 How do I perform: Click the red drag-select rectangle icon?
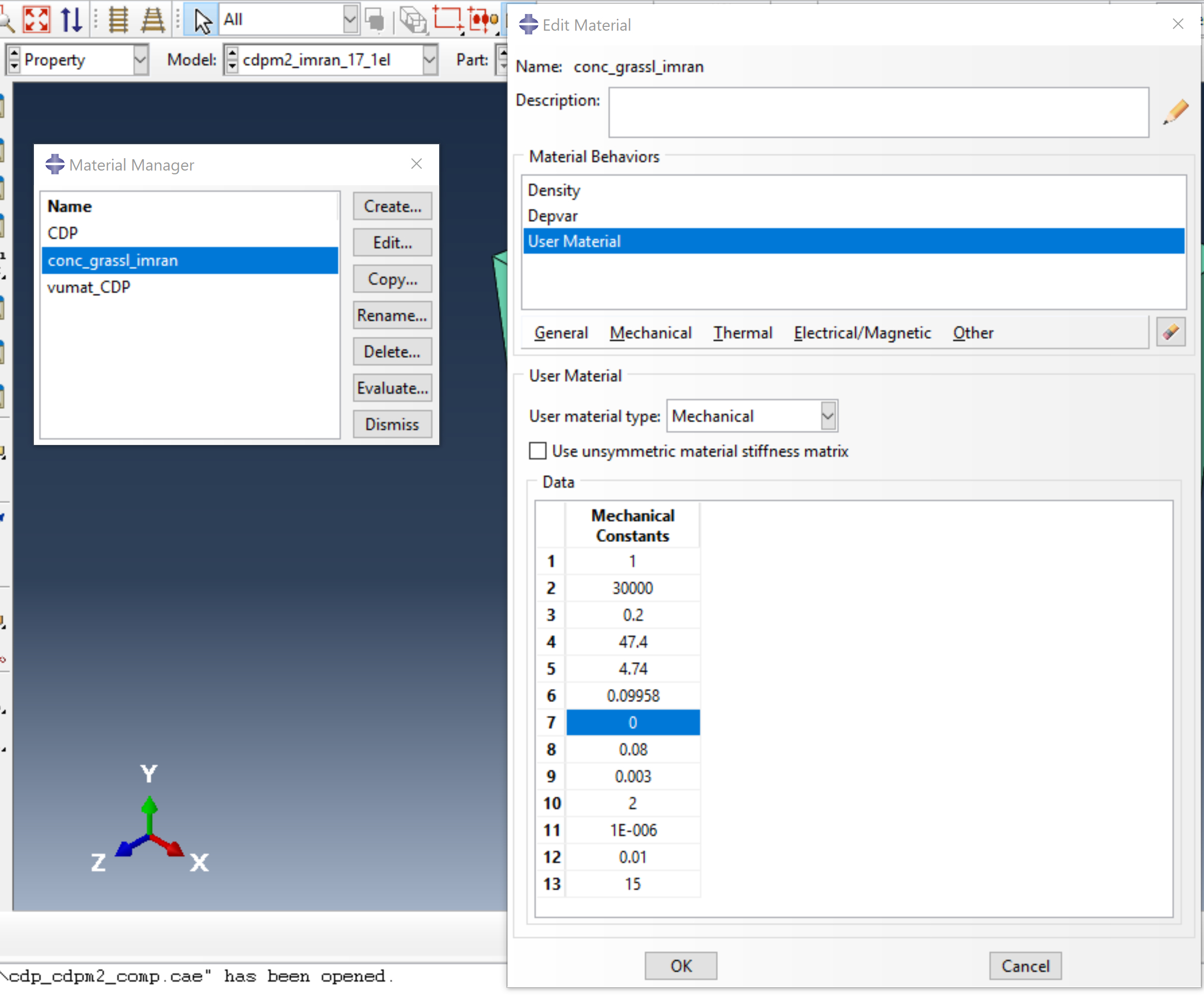click(447, 19)
